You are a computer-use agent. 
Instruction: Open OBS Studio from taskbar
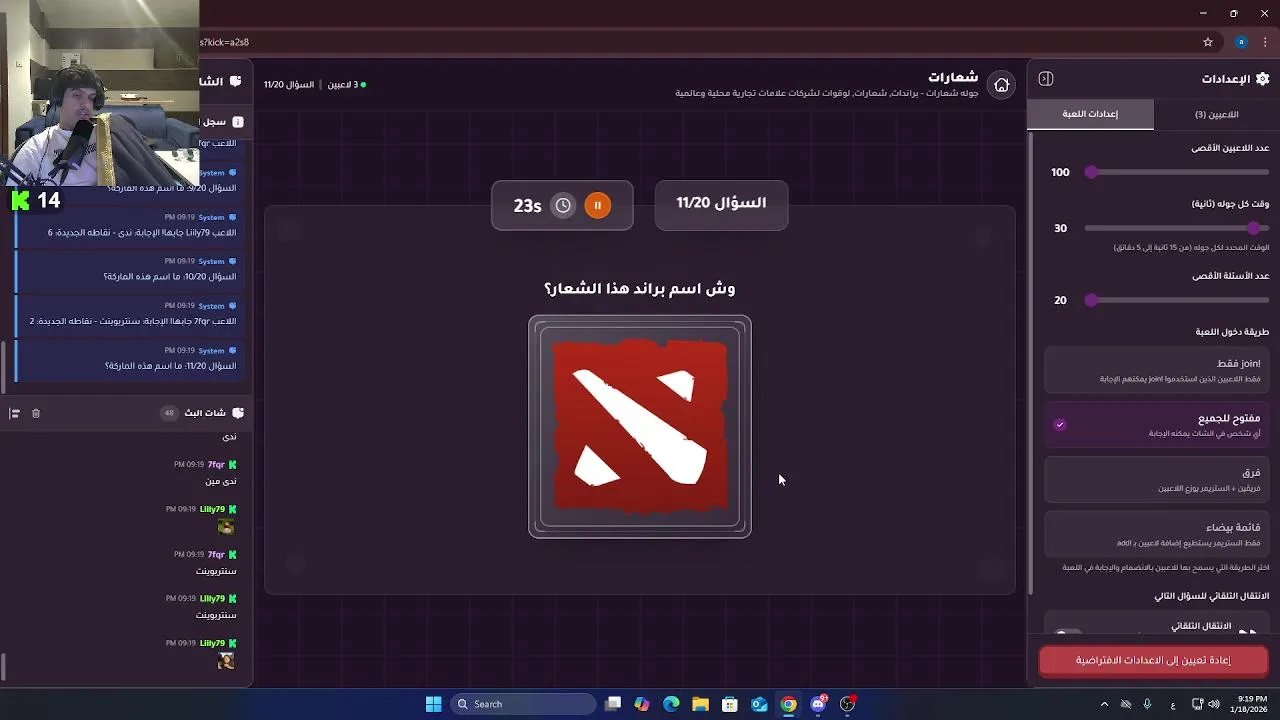[848, 704]
